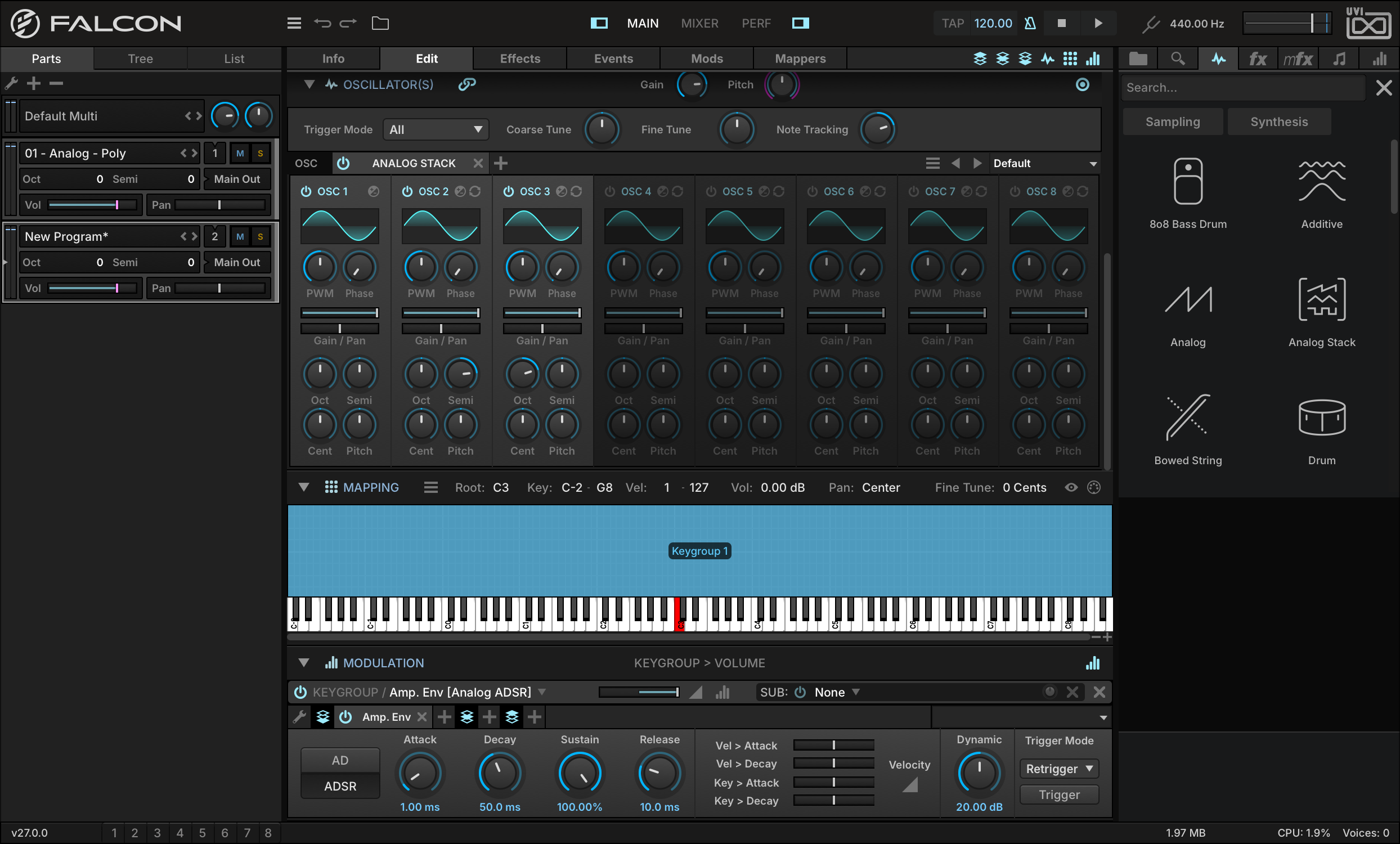Collapse the MODULATION section triangle
The height and width of the screenshot is (844, 1400).
[x=304, y=663]
